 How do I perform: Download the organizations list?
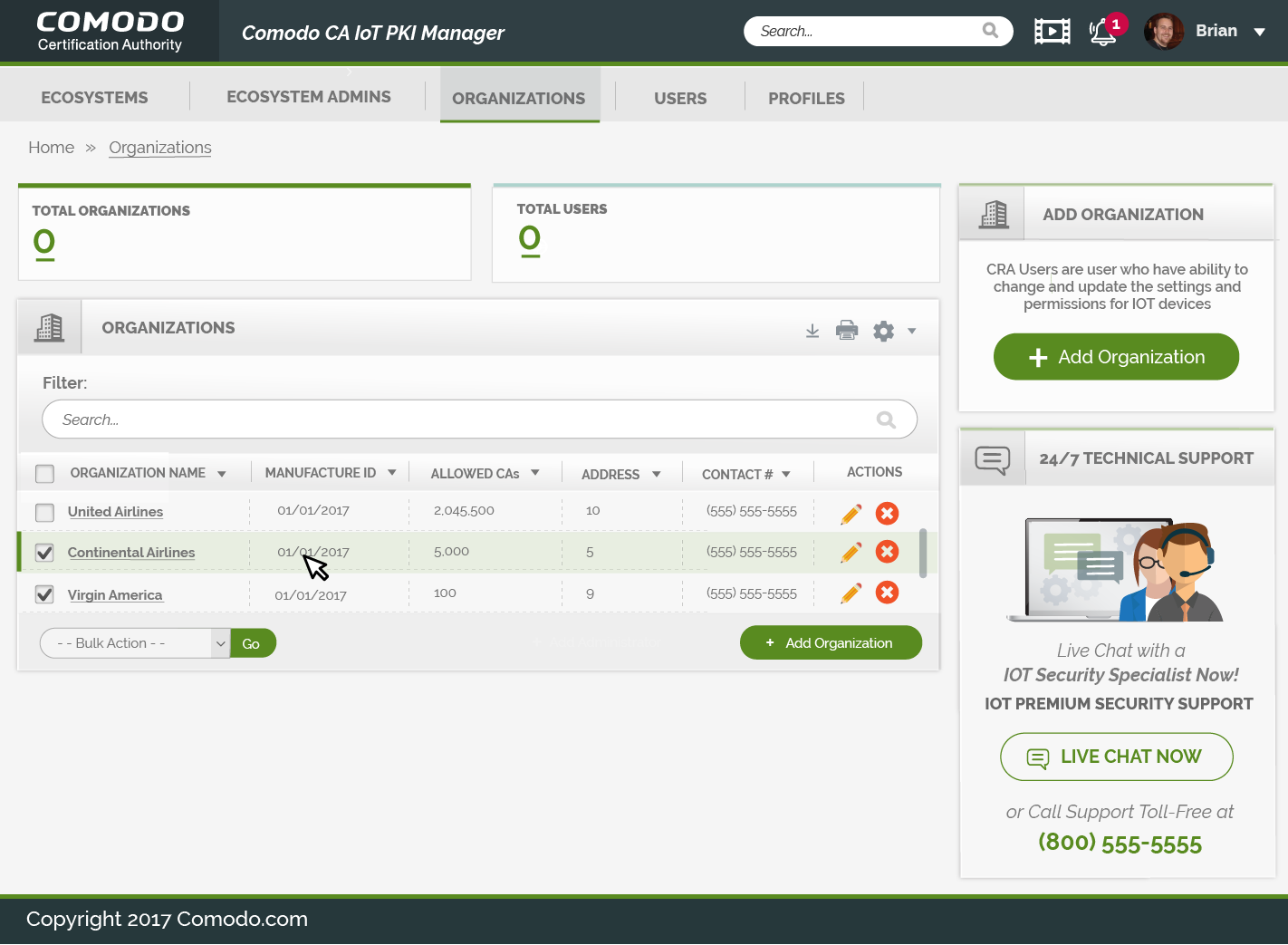coord(812,331)
